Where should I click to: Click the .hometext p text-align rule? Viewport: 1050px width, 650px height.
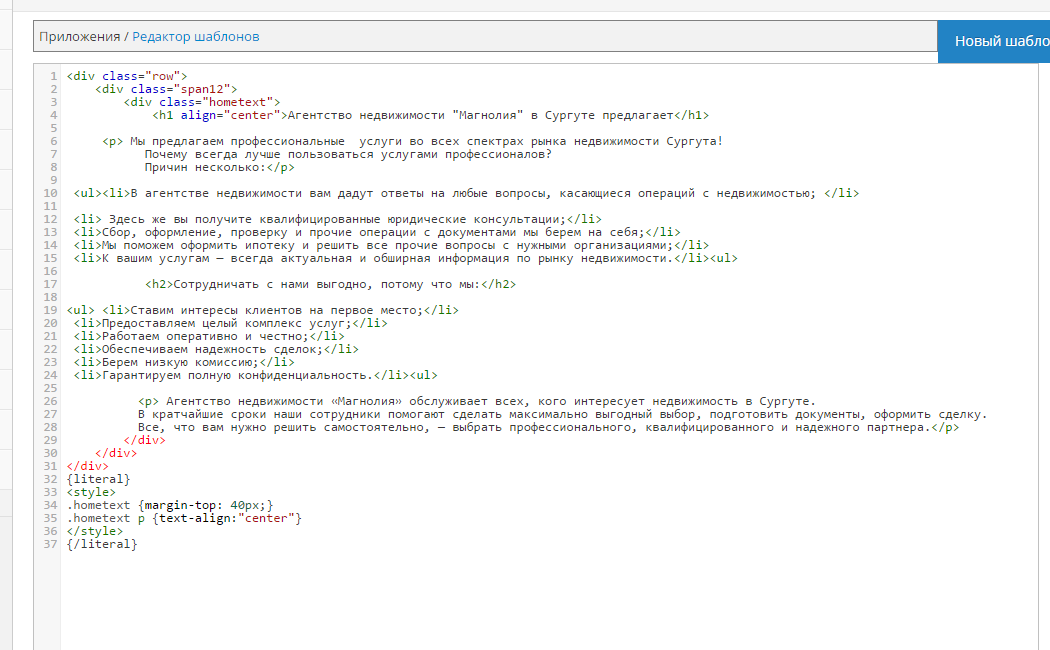tap(184, 518)
